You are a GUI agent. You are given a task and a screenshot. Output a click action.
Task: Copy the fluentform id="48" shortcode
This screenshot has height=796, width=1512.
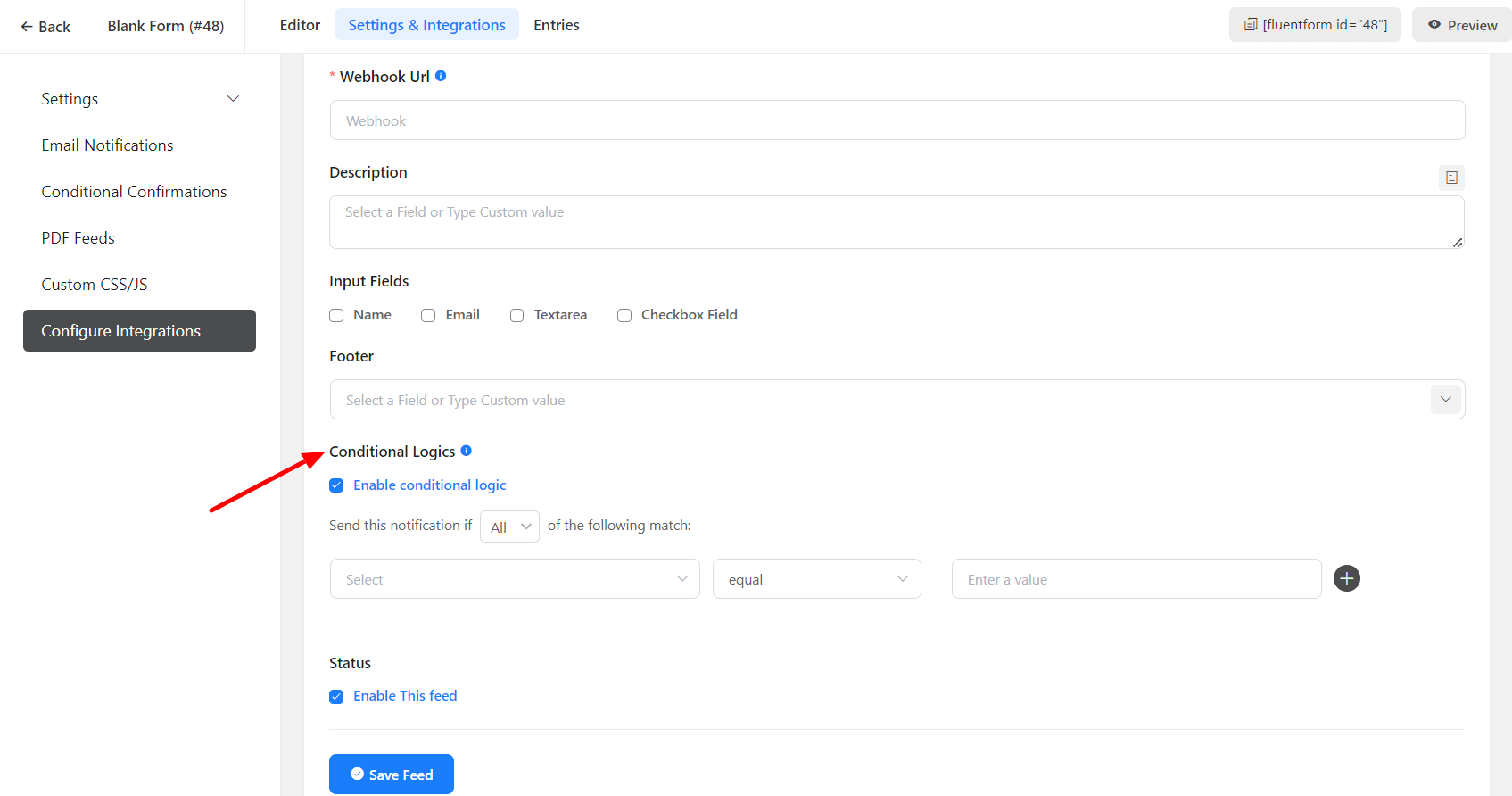1315,25
